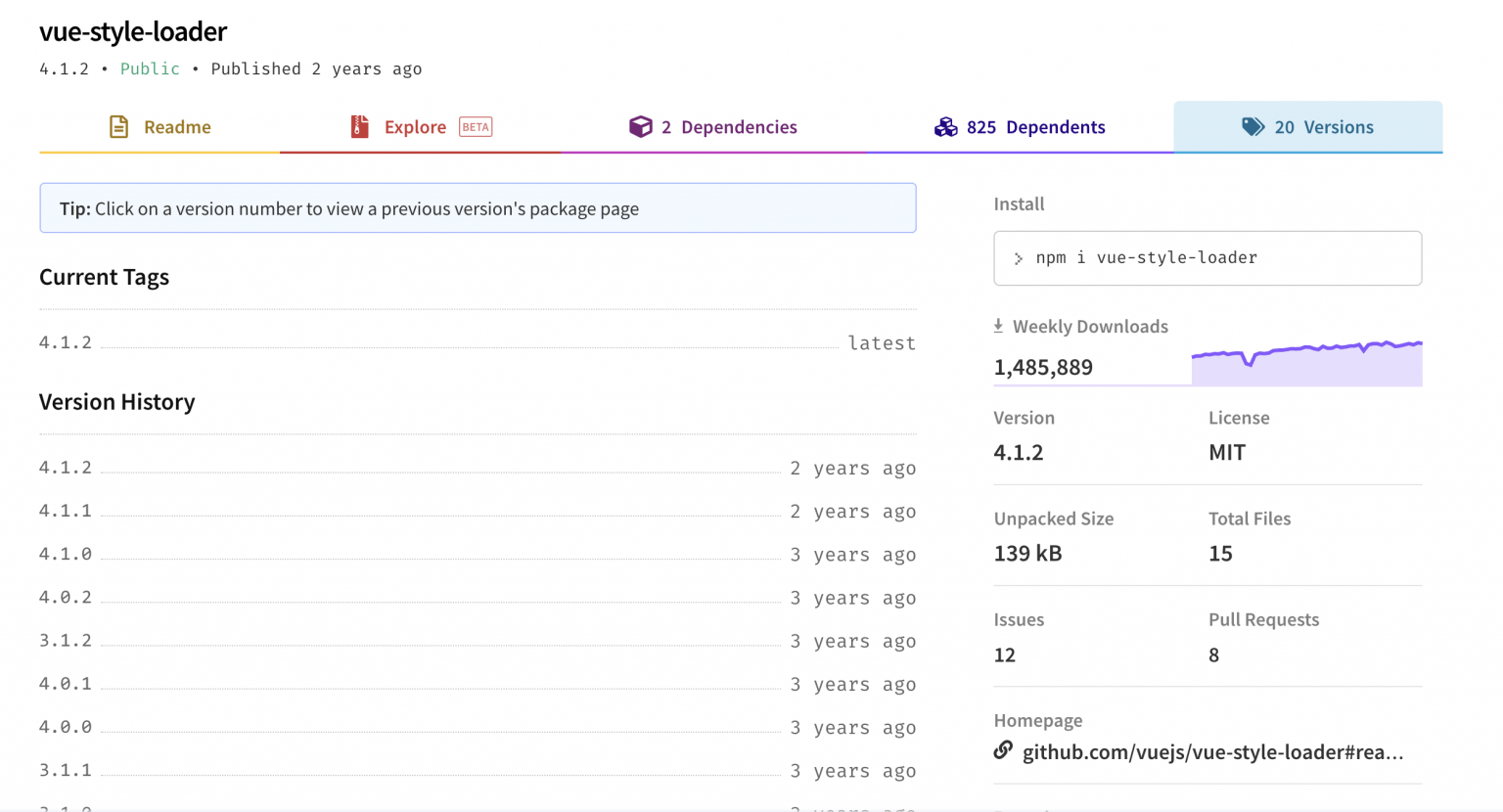Click the stacked boxes icon on Dependents tab
Screen dimensions: 1503x812
pos(945,126)
